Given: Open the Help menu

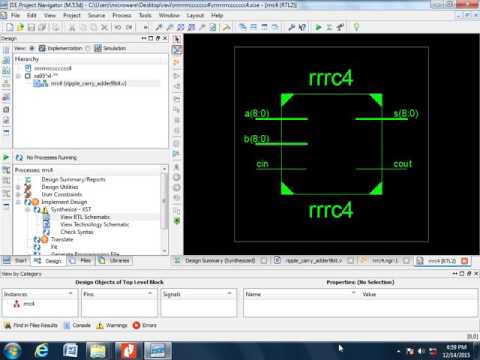Looking at the screenshot, I should click(x=217, y=15).
